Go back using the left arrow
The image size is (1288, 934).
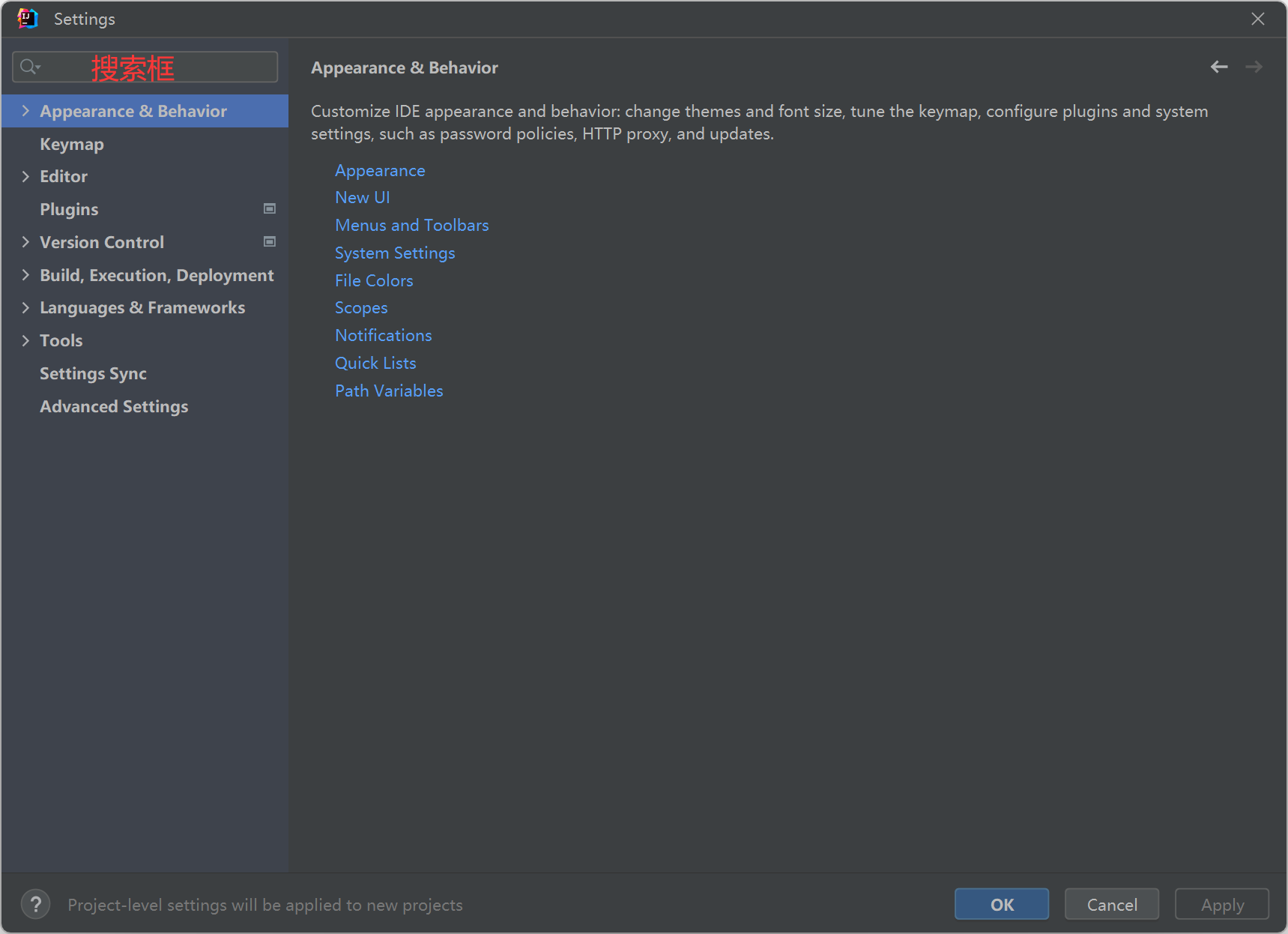[x=1219, y=67]
